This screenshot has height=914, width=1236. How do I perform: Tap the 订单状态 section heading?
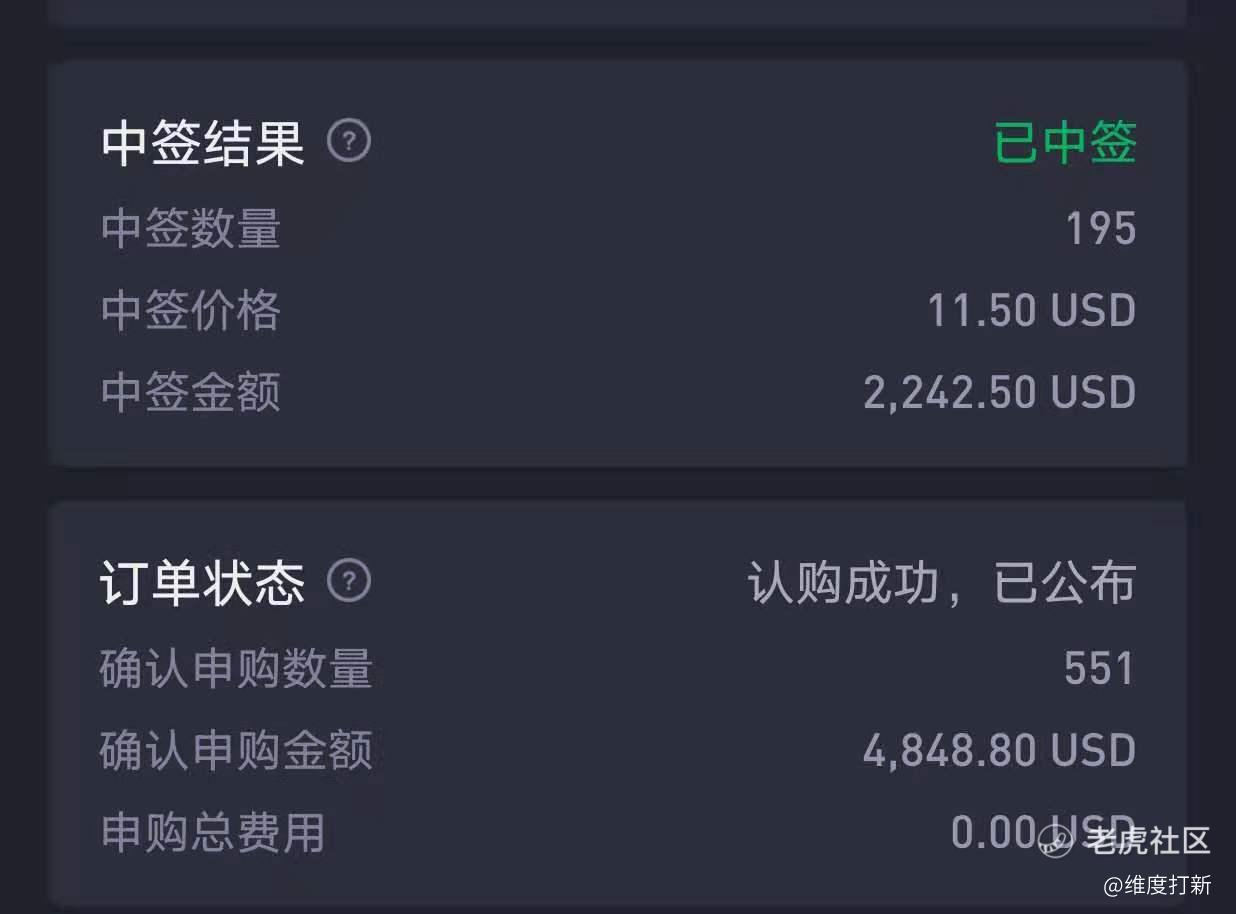[x=203, y=583]
